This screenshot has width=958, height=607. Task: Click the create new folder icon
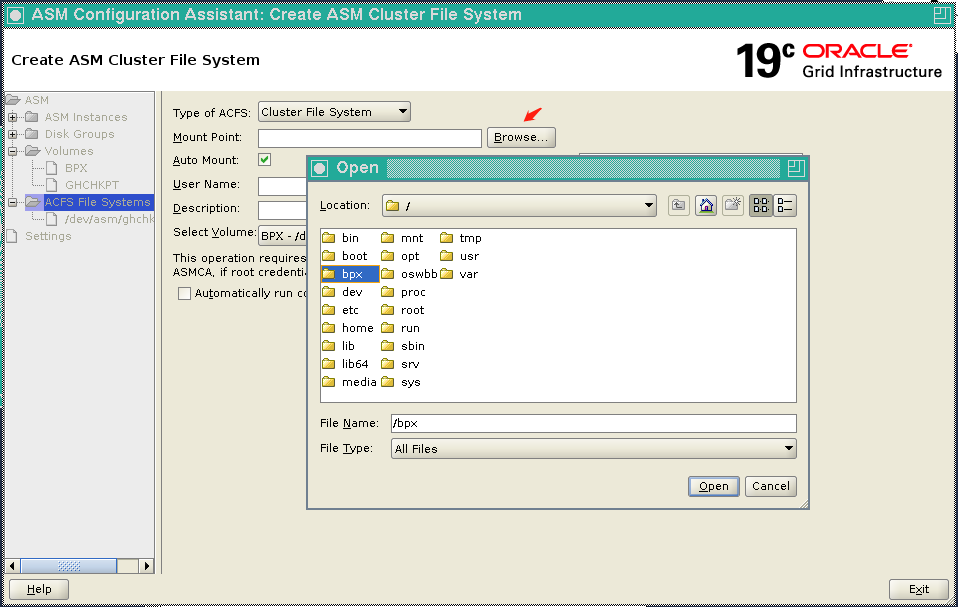(x=732, y=205)
